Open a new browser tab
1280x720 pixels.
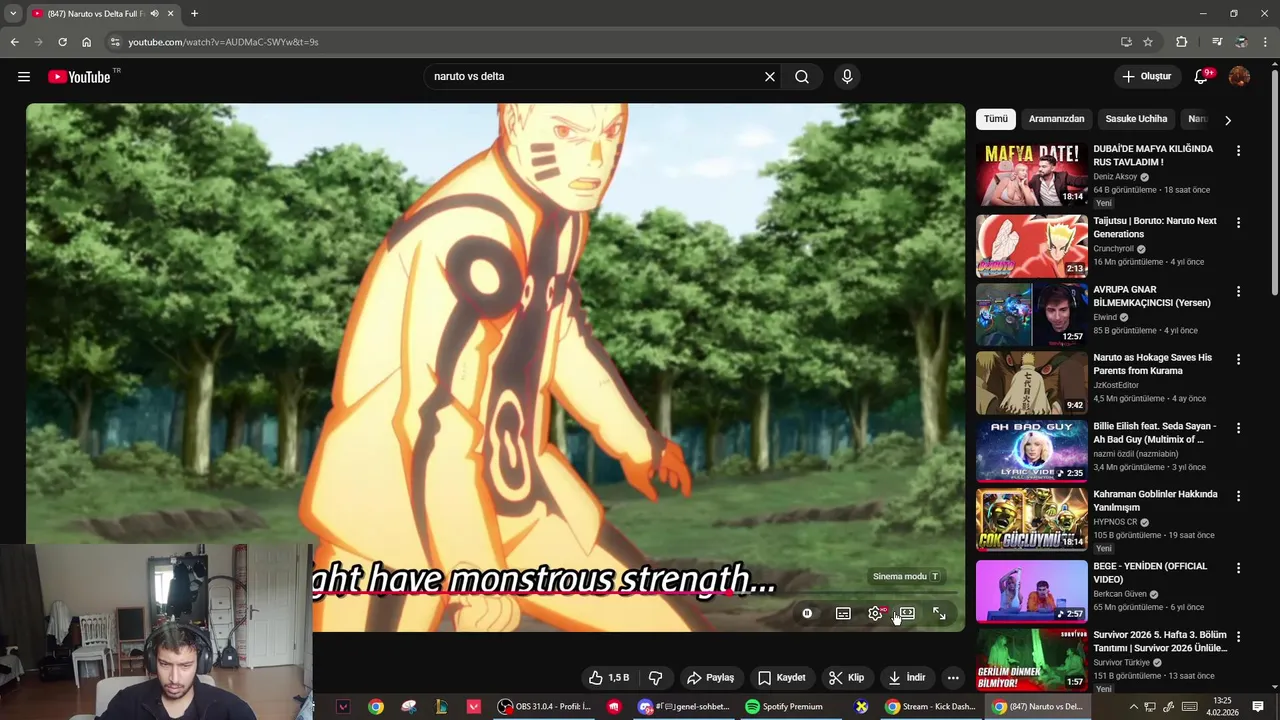click(194, 14)
